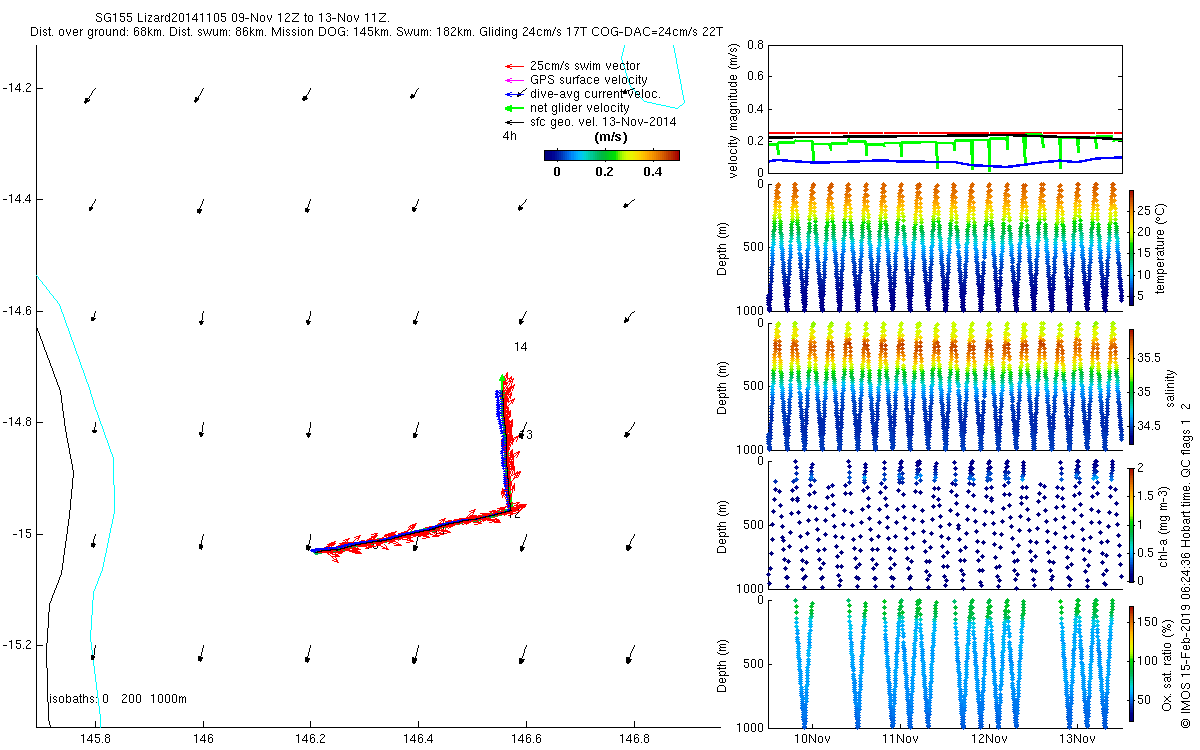The height and width of the screenshot is (750, 1200).
Task: Click the '146.2' longitude tick label
Action: coord(310,739)
